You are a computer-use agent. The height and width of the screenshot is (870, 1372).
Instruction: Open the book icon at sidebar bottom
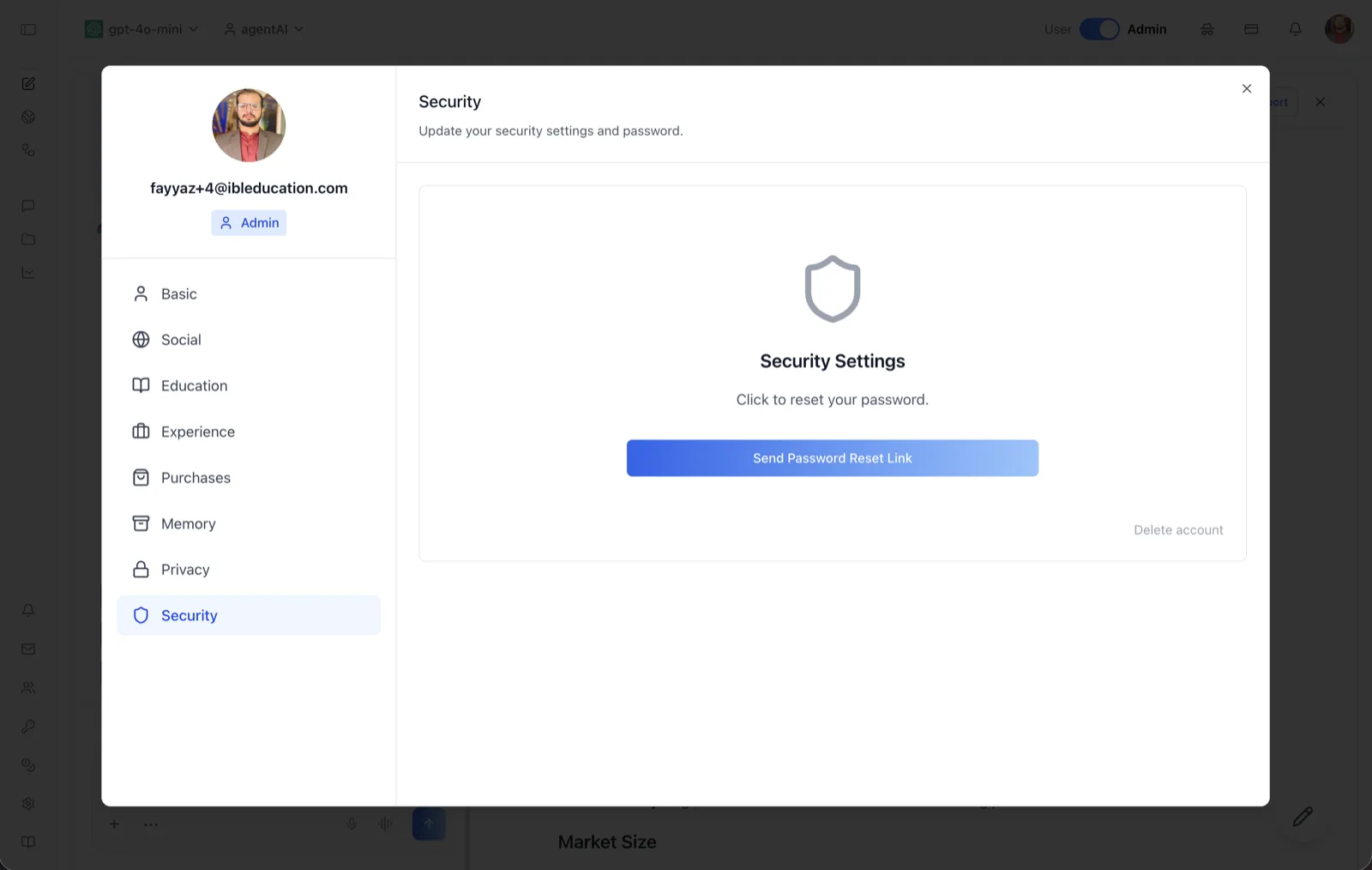click(28, 842)
